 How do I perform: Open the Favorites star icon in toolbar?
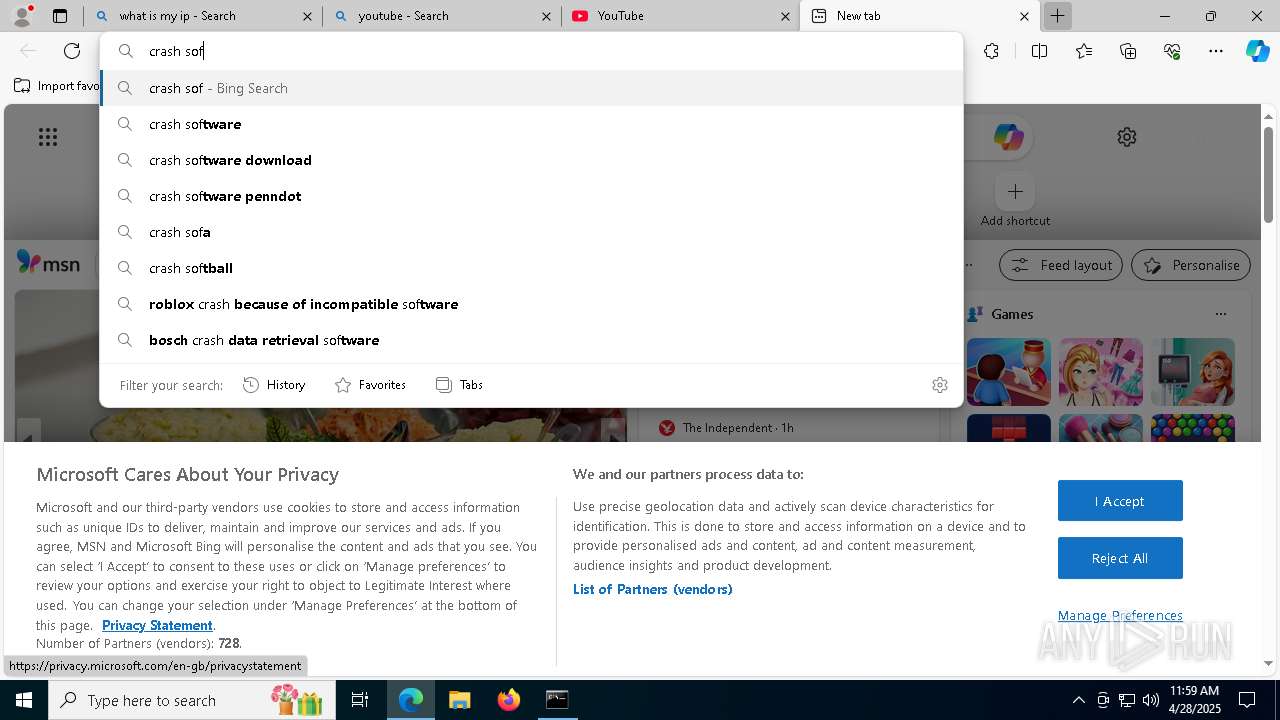(x=1084, y=51)
